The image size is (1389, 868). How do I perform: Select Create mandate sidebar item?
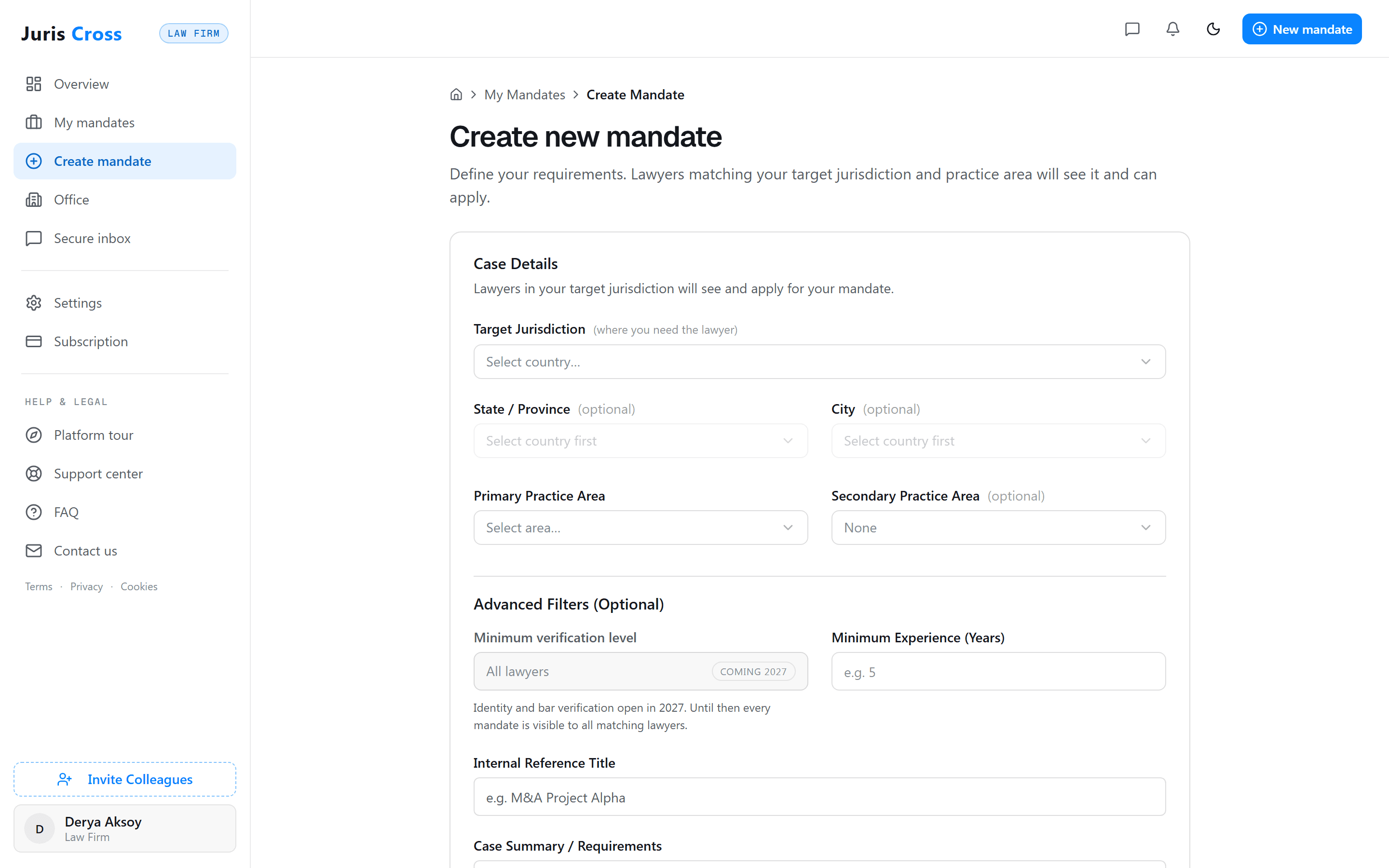(124, 162)
